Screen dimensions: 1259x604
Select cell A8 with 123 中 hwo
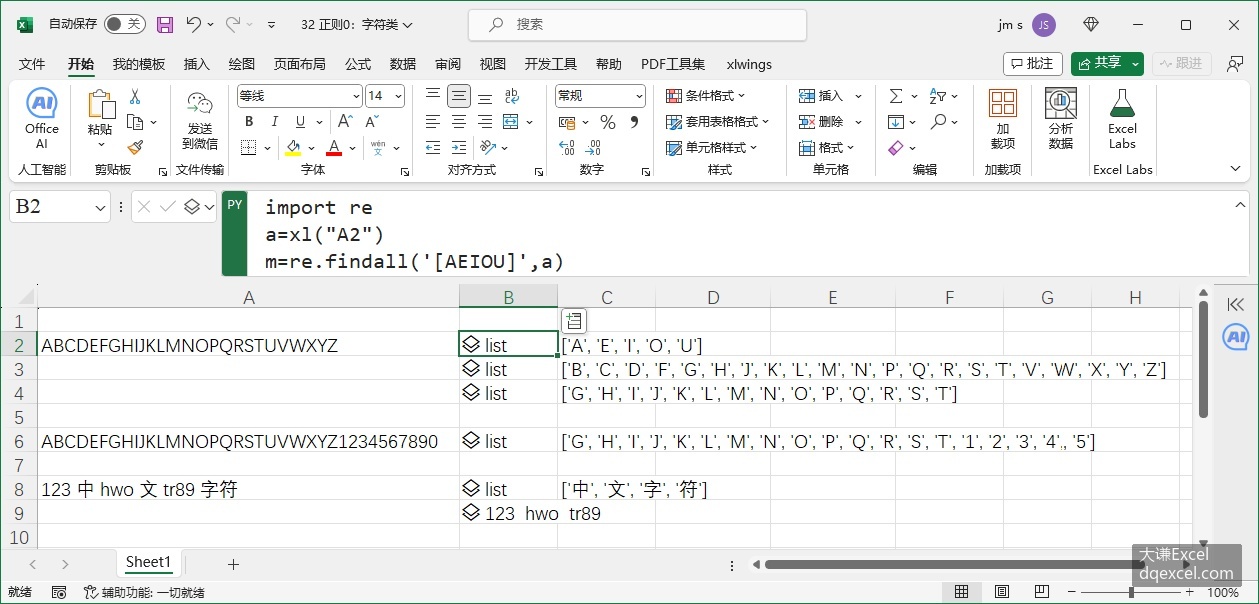(x=248, y=489)
